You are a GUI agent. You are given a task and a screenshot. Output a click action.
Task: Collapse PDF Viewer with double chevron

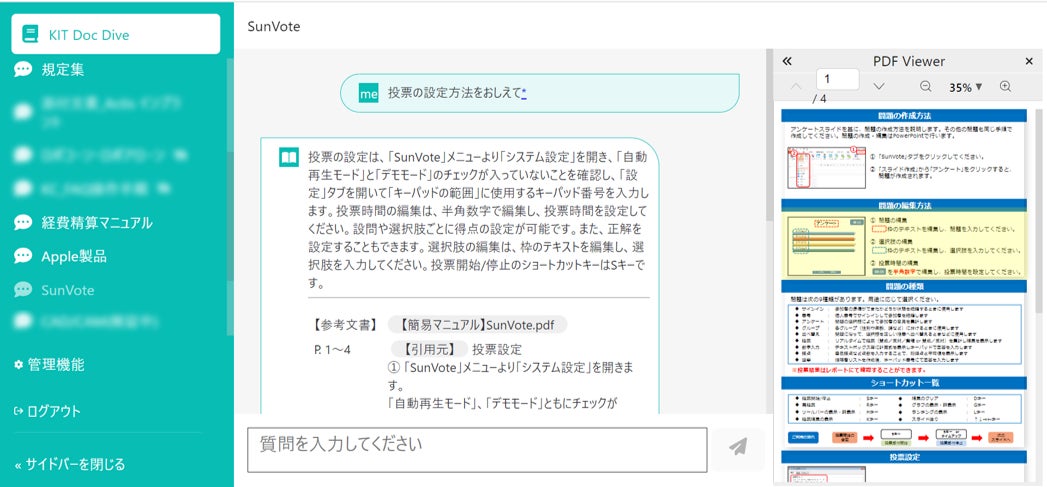(787, 61)
